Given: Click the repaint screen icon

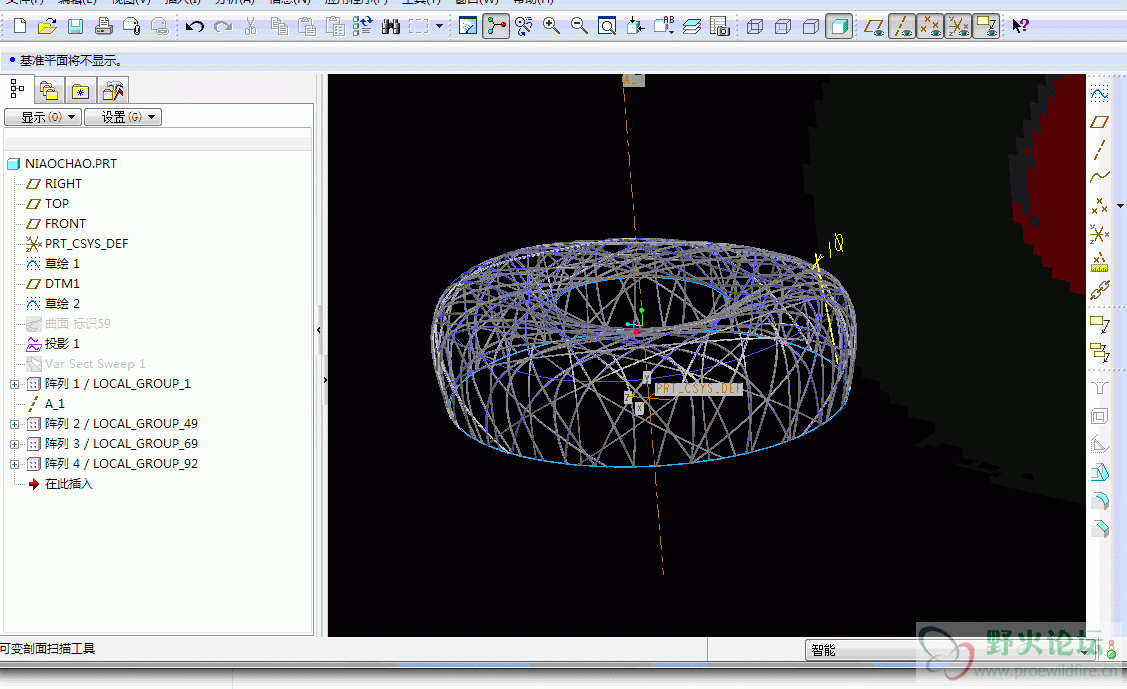Looking at the screenshot, I should tap(468, 27).
